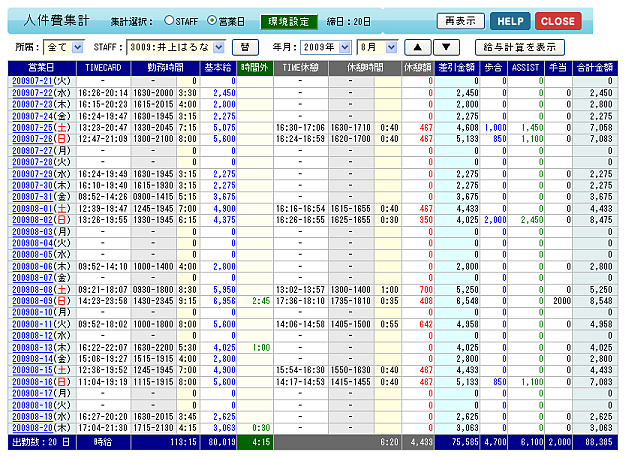Image resolution: width=626 pixels, height=458 pixels.
Task: Click basic pay 6,956 on 200908-09
Action: point(224,301)
